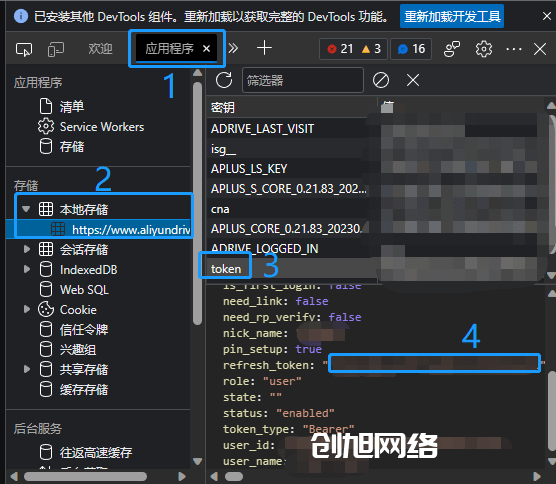This screenshot has height=484, width=556.
Task: Click the feedback/experiments icon
Action: [x=452, y=49]
